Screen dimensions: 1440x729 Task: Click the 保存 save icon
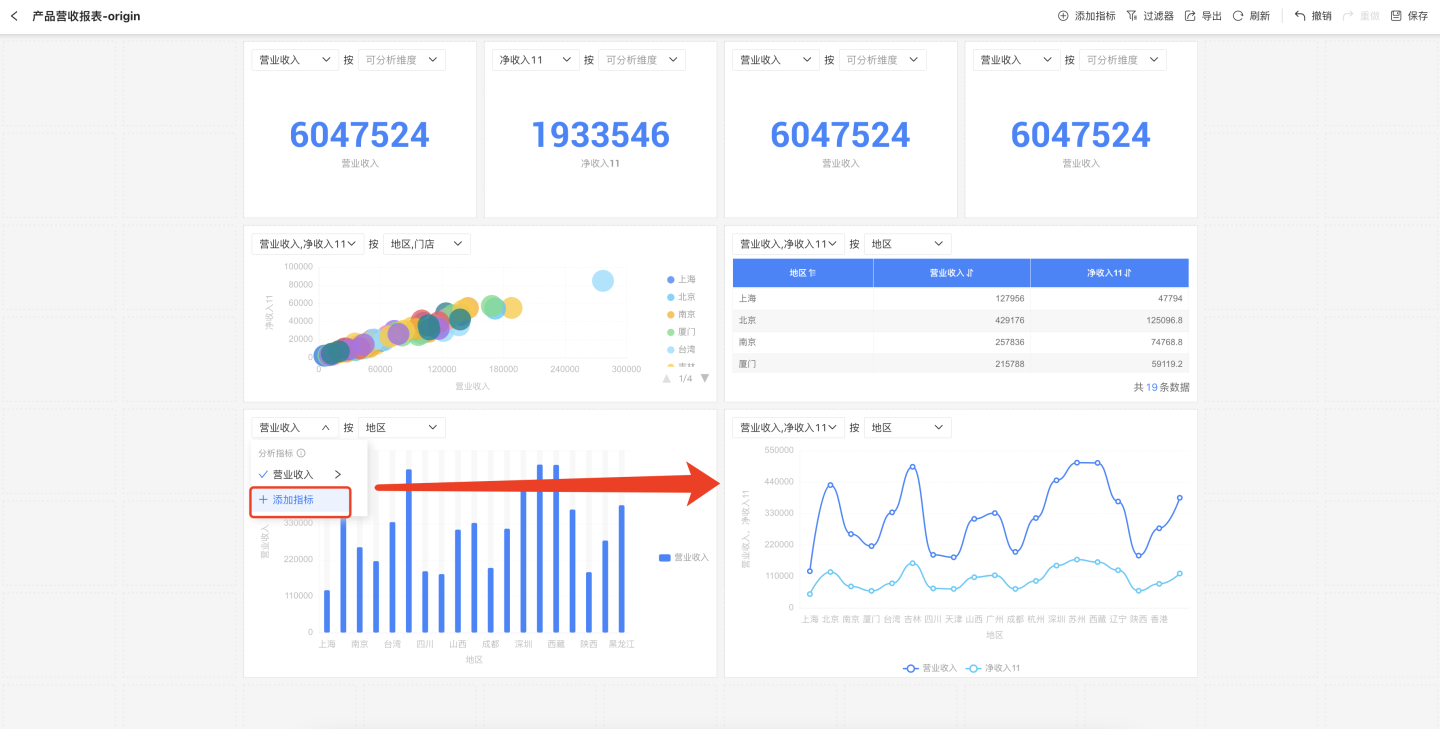1396,16
